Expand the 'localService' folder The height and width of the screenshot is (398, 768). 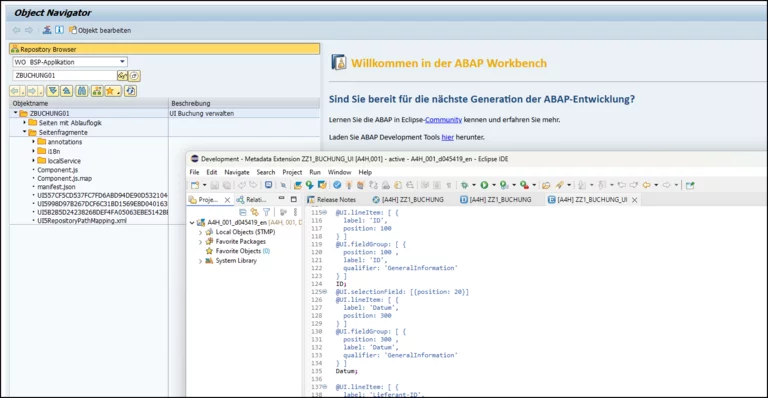tap(33, 161)
